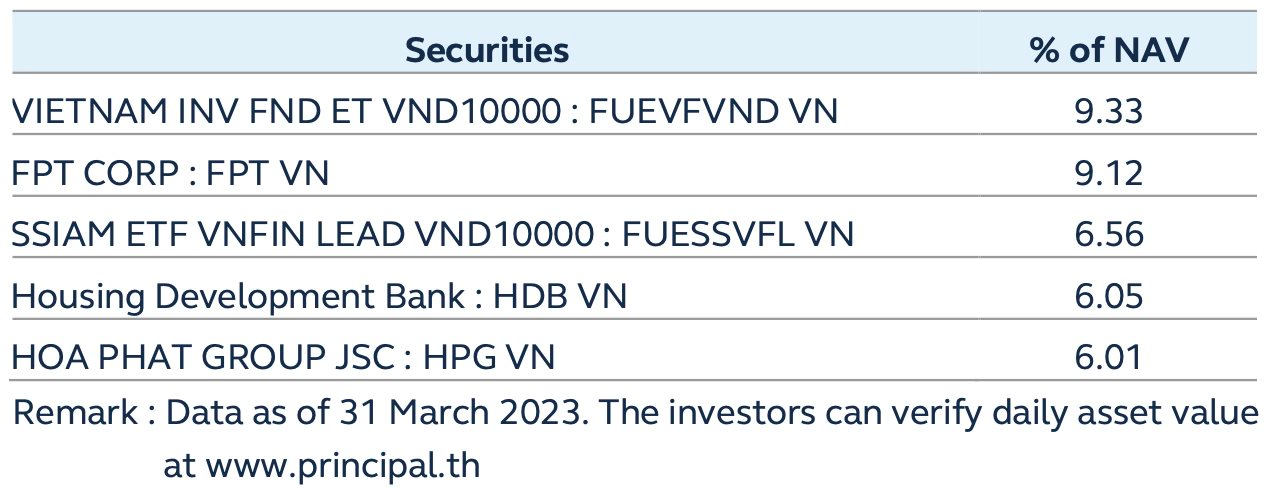Click the 9.33 NAV value
Viewport: 1268px width, 492px height.
tap(1107, 113)
